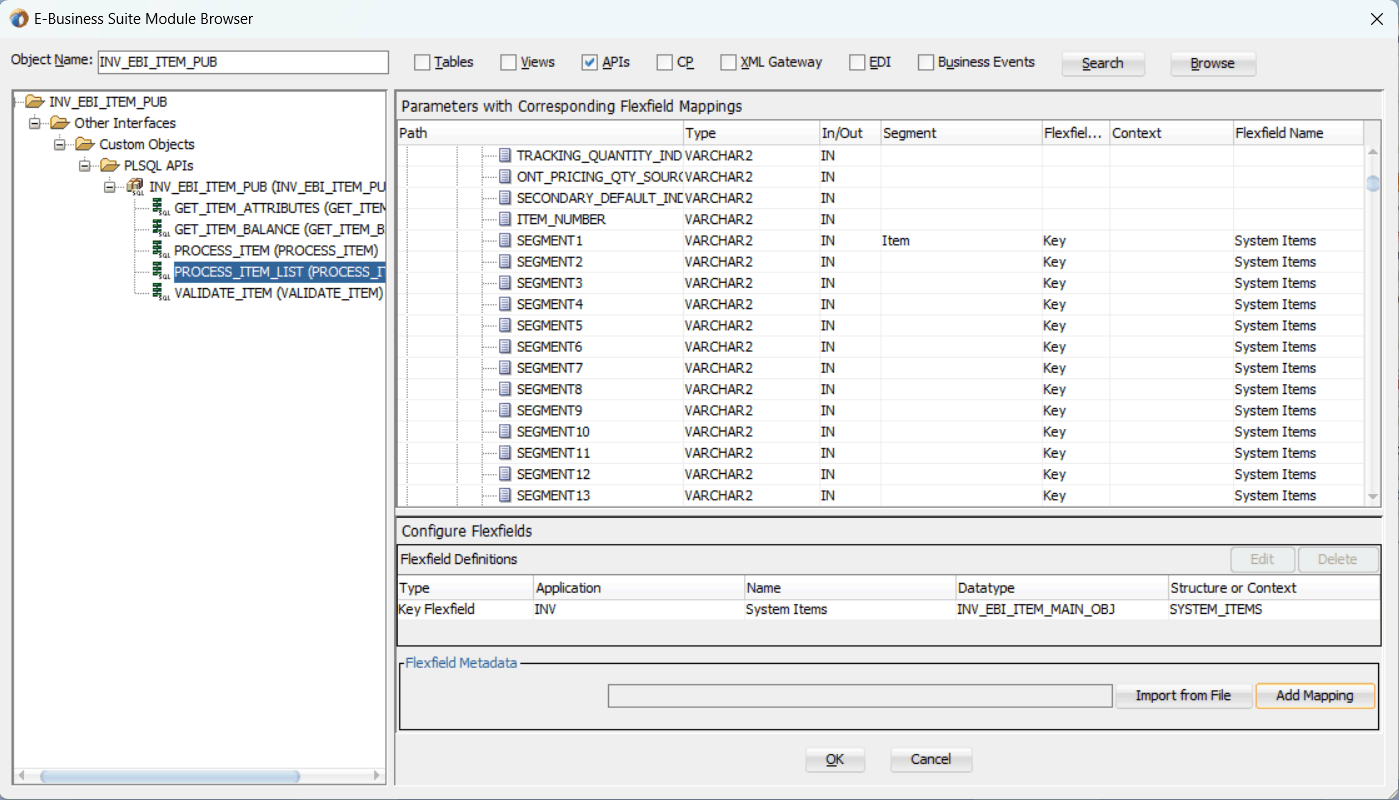Collapse the Other Interfaces tree node
The image size is (1399, 800).
point(35,123)
